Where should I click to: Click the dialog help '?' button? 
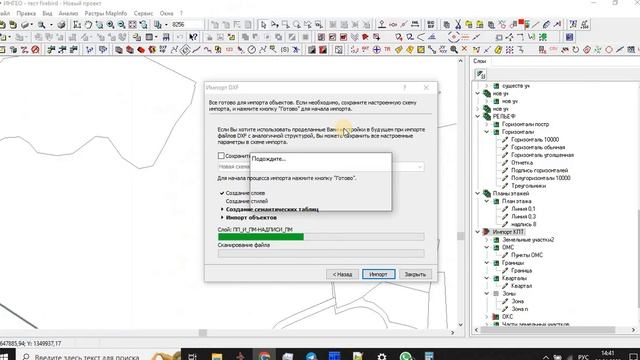click(x=405, y=87)
